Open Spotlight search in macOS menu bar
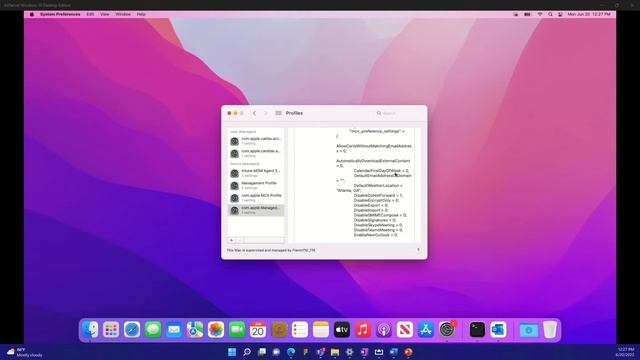Screen dimensions: 640x360 coord(550,14)
